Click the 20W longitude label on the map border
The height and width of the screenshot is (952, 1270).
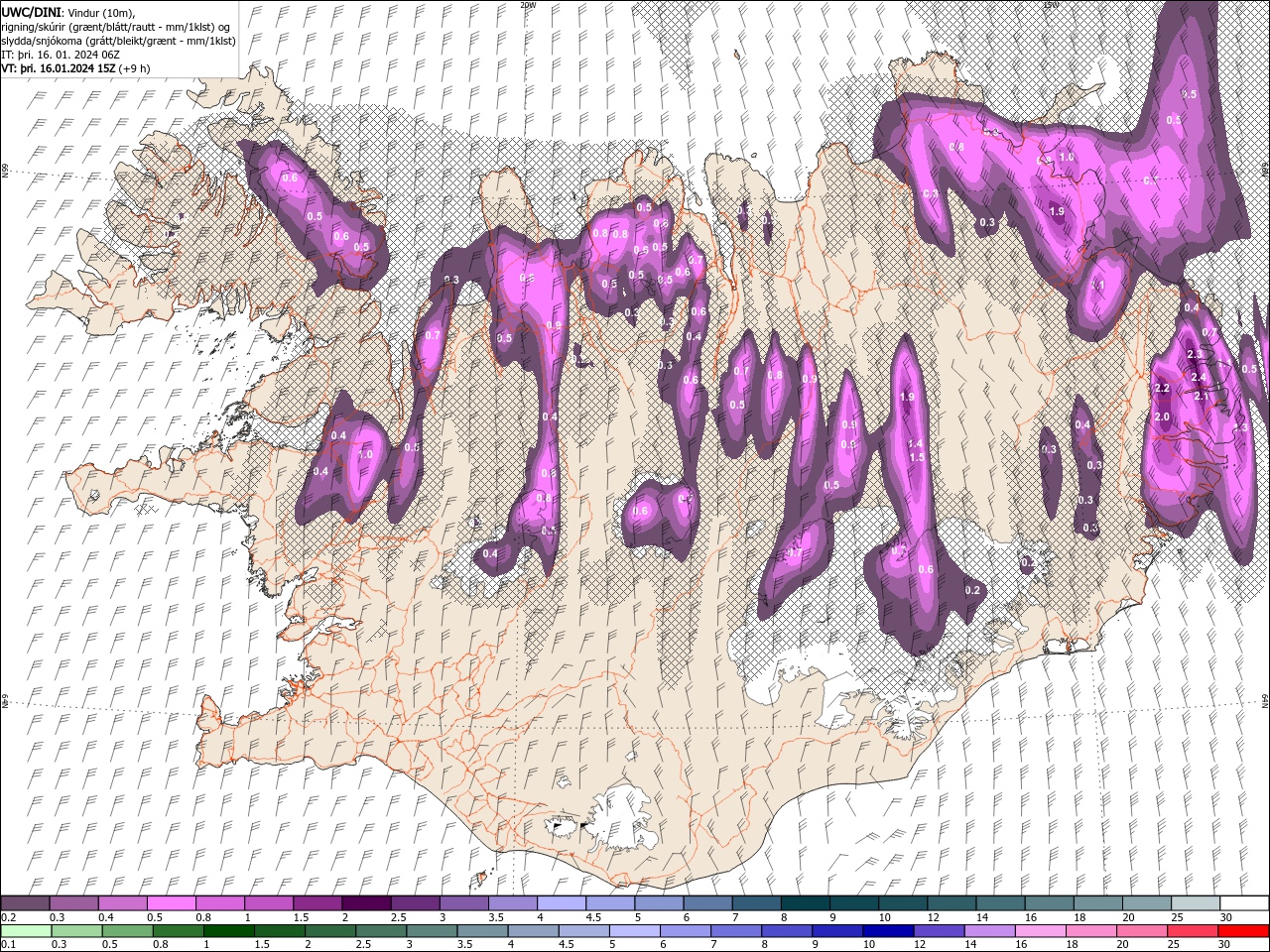(x=528, y=5)
